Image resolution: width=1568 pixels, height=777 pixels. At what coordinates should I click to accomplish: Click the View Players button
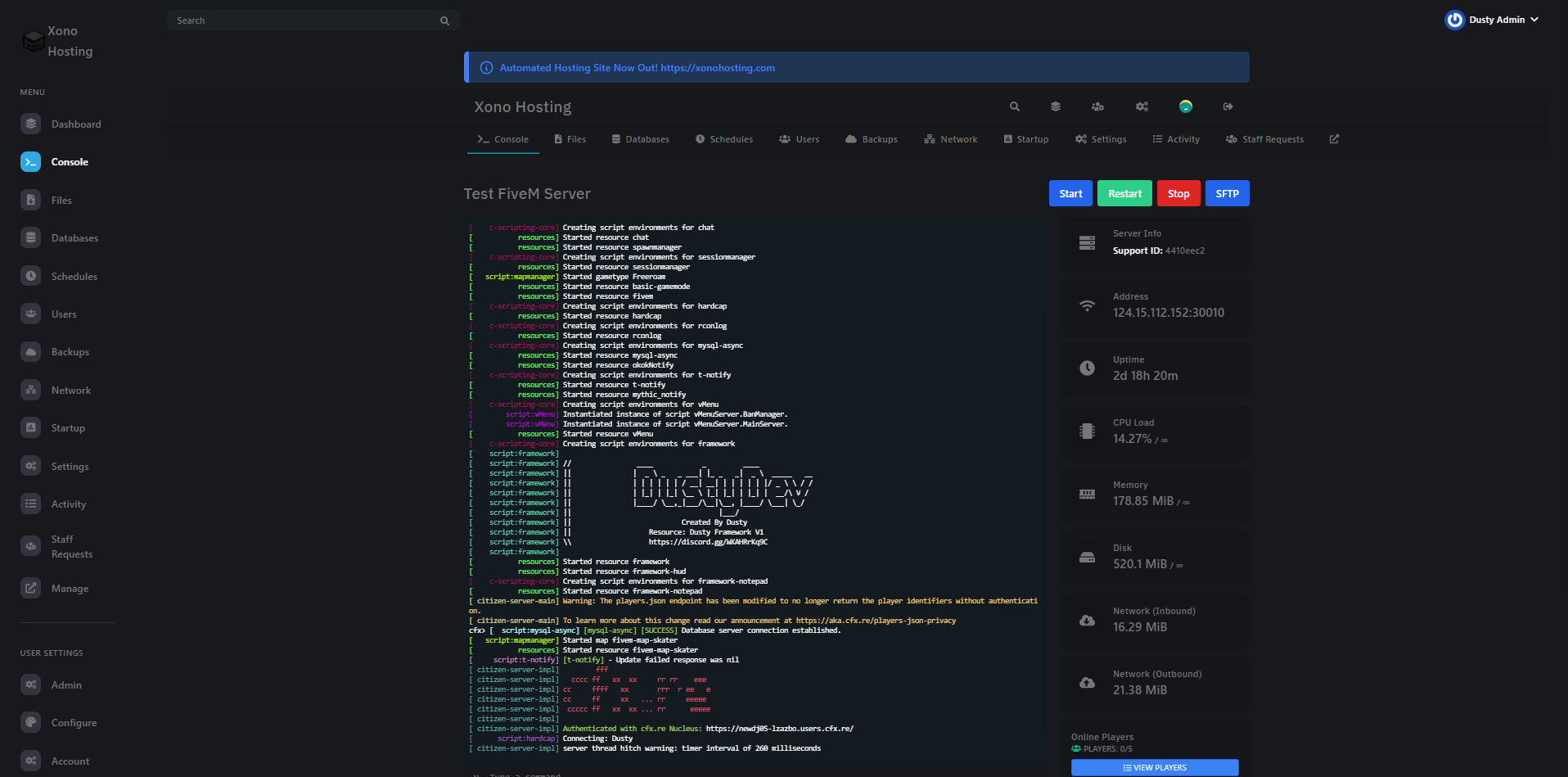pos(1154,767)
